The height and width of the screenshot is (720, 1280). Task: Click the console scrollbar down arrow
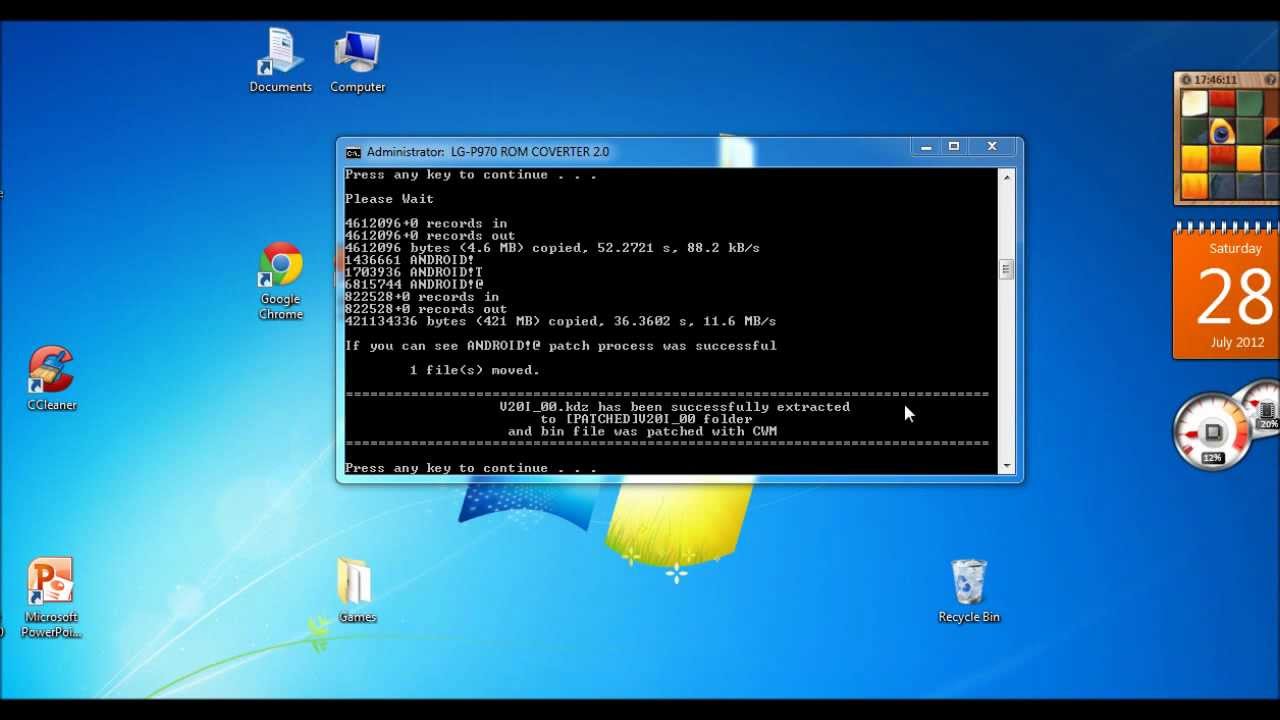(x=1007, y=466)
